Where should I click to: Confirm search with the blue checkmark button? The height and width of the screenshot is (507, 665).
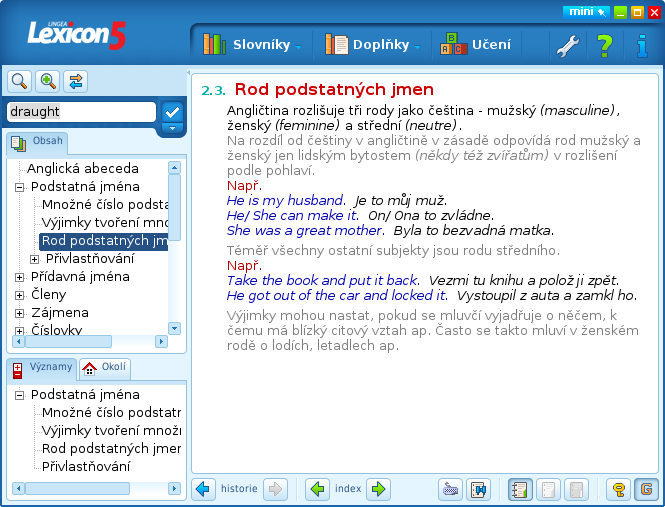click(172, 112)
